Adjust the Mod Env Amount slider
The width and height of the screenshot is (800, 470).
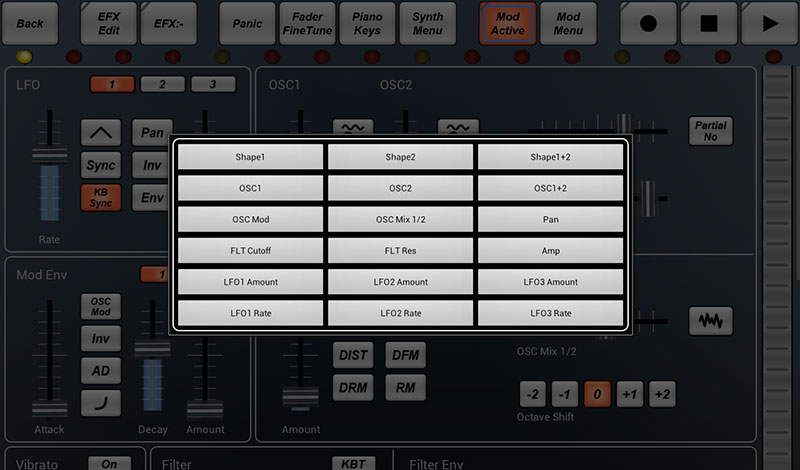205,409
